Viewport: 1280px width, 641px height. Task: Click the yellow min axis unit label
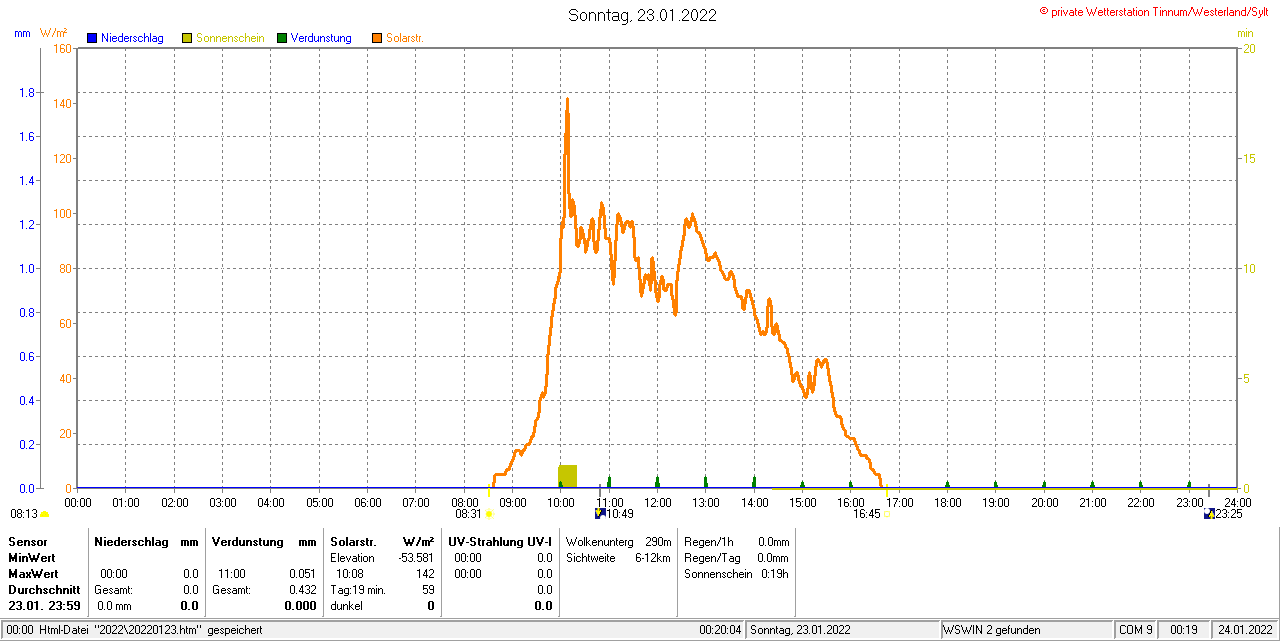tap(1245, 33)
